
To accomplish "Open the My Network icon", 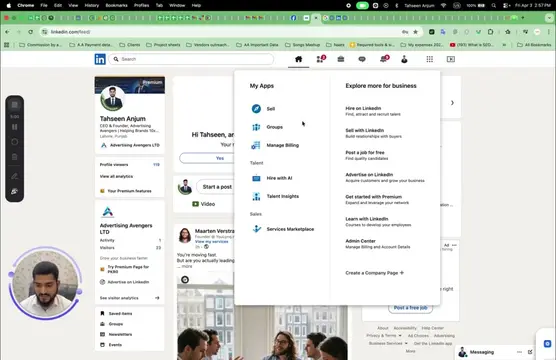I will pyautogui.click(x=321, y=59).
